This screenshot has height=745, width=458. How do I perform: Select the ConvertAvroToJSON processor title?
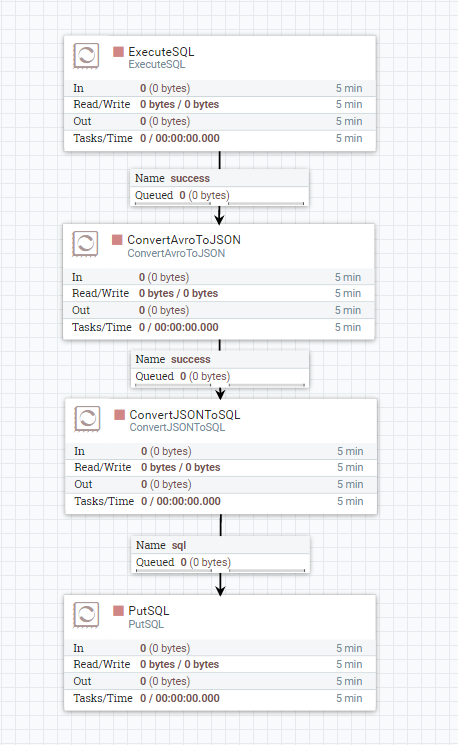[x=184, y=239]
